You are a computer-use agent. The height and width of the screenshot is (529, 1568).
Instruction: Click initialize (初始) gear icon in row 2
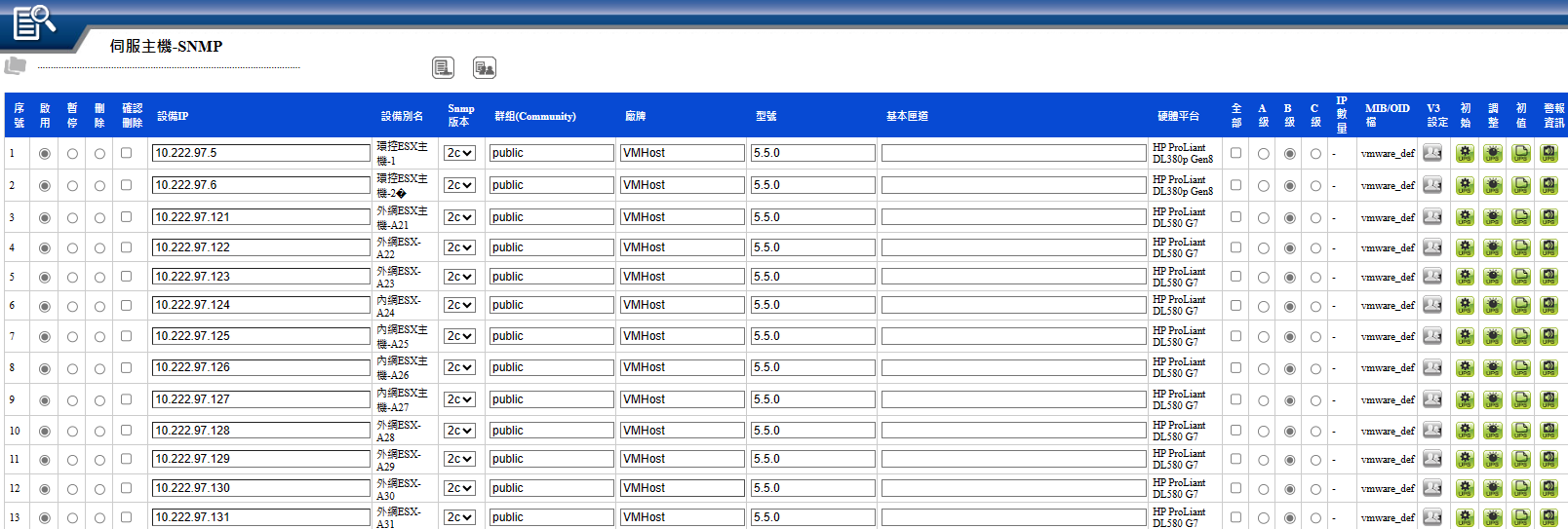pos(1465,185)
